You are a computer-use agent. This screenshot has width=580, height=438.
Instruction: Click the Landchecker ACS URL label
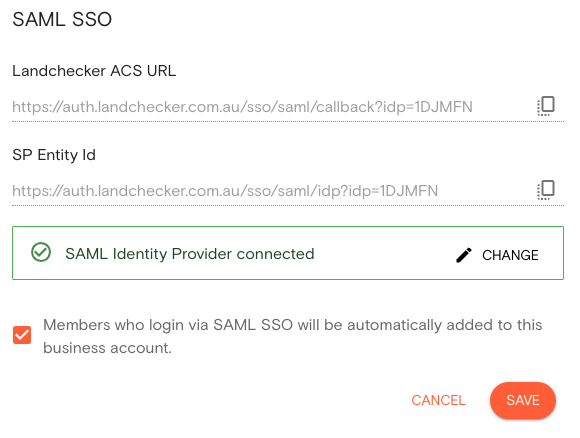click(x=94, y=71)
